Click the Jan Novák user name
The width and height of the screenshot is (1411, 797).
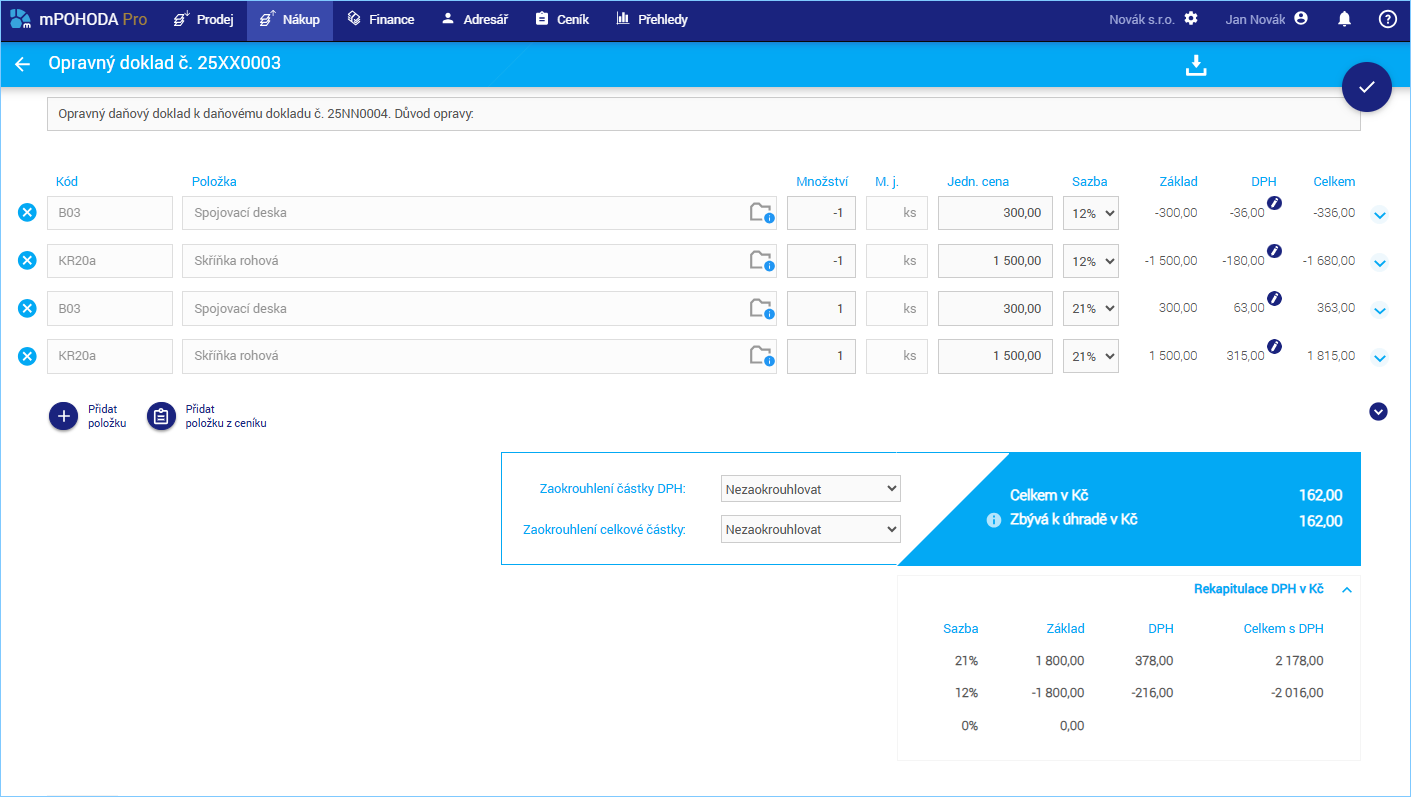pyautogui.click(x=1255, y=20)
